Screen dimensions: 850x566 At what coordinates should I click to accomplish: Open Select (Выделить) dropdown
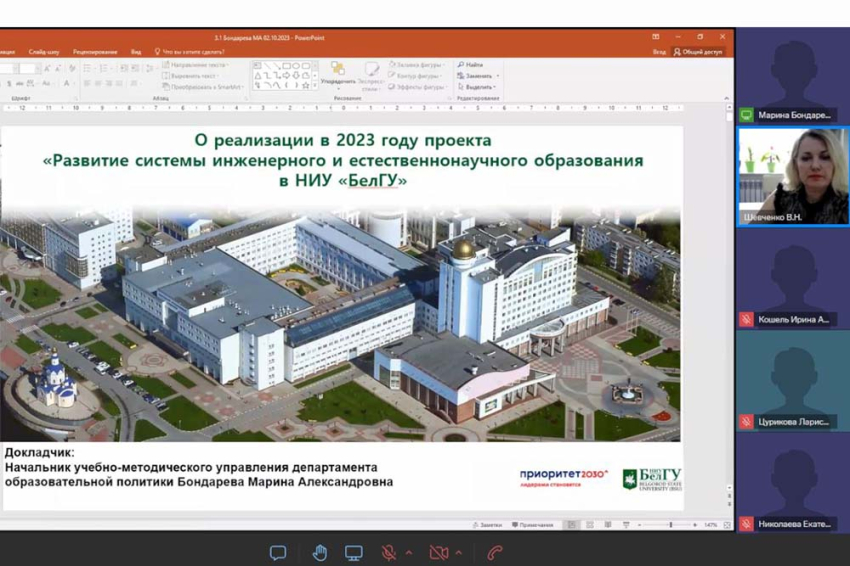click(478, 87)
